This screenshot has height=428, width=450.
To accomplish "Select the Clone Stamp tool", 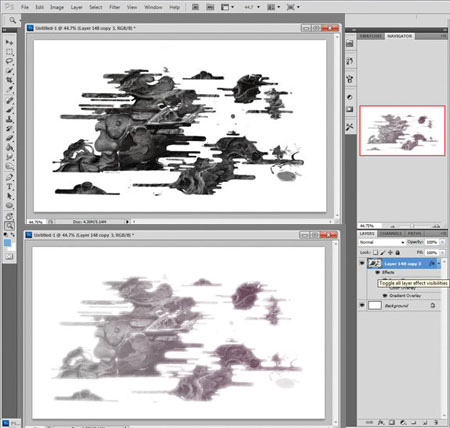I will pos(9,119).
